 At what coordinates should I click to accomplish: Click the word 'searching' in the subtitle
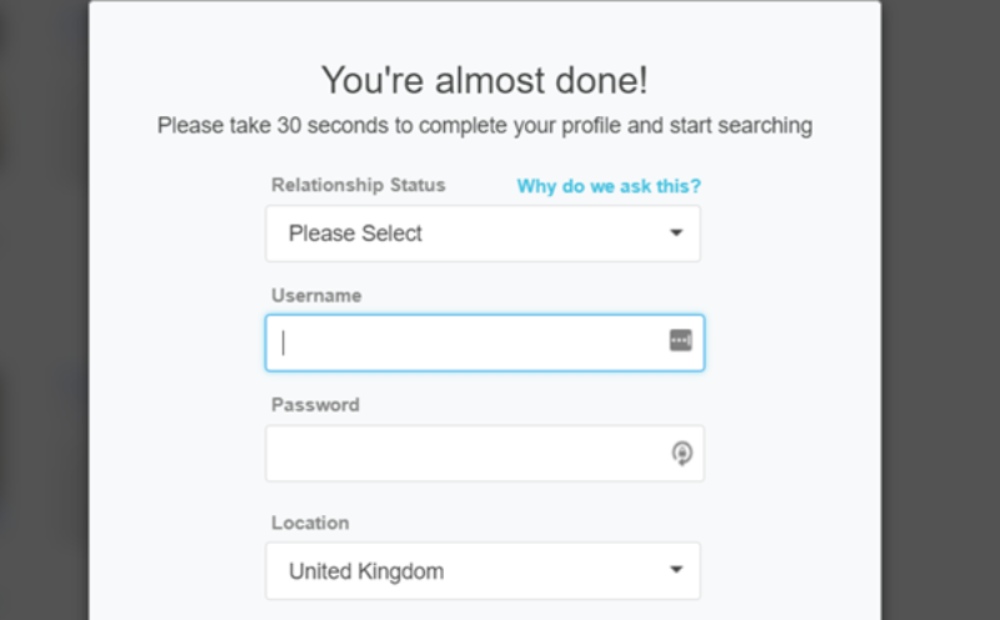pos(768,126)
